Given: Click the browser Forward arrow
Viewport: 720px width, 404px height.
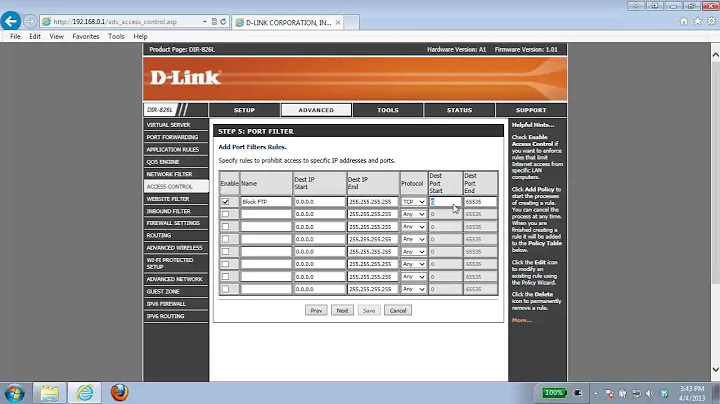Looking at the screenshot, I should click(x=30, y=21).
